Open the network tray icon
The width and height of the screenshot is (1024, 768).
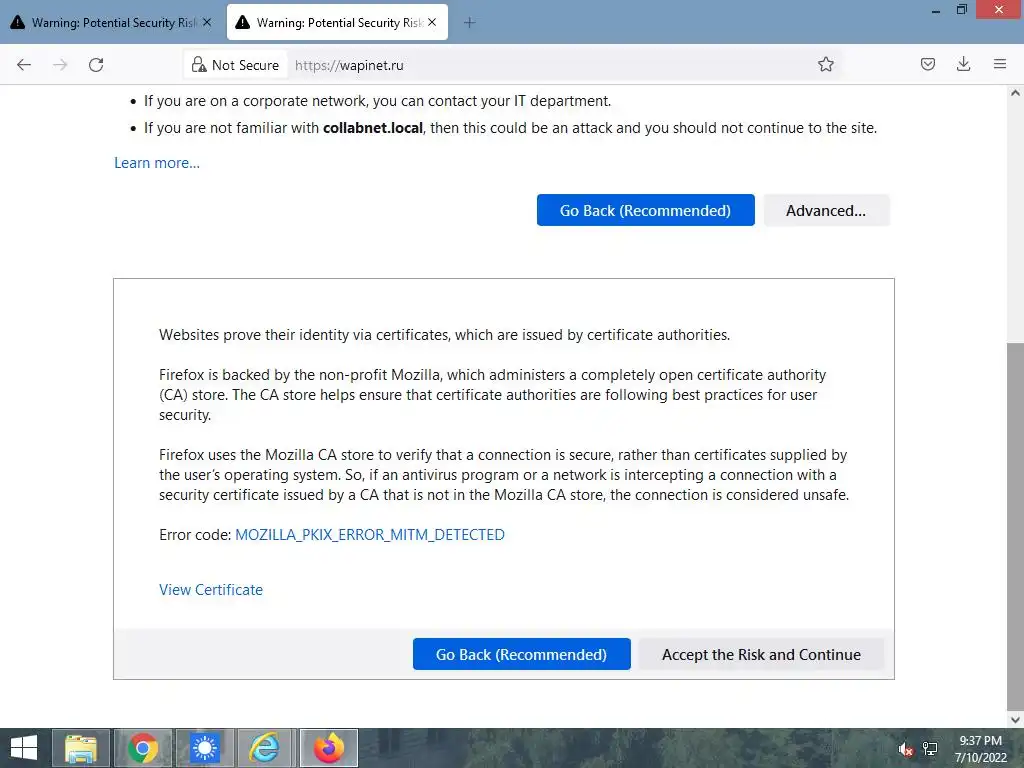930,749
